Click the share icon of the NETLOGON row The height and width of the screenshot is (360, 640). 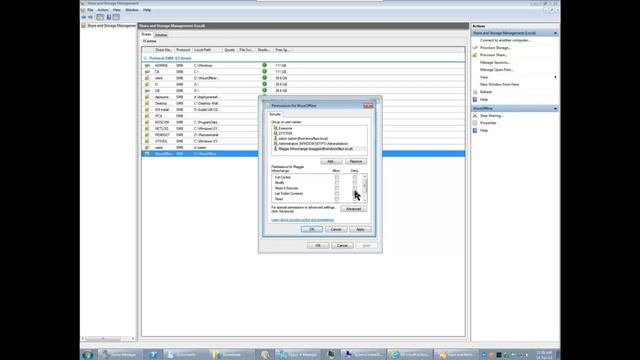[147, 129]
